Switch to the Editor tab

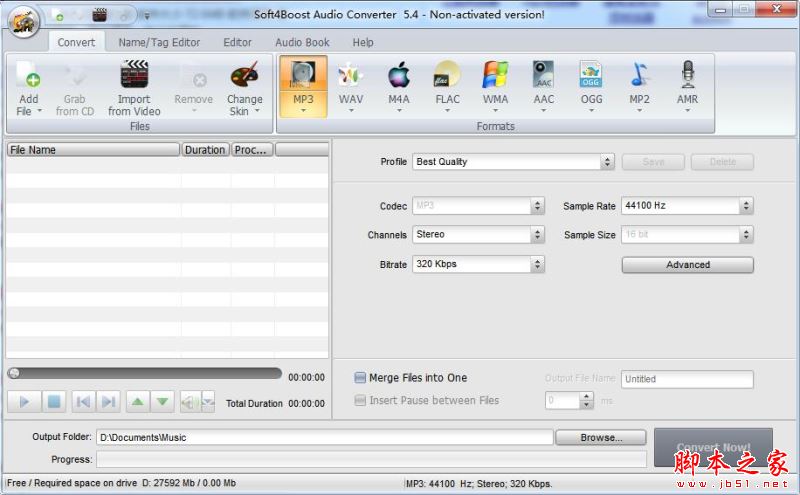(x=237, y=42)
